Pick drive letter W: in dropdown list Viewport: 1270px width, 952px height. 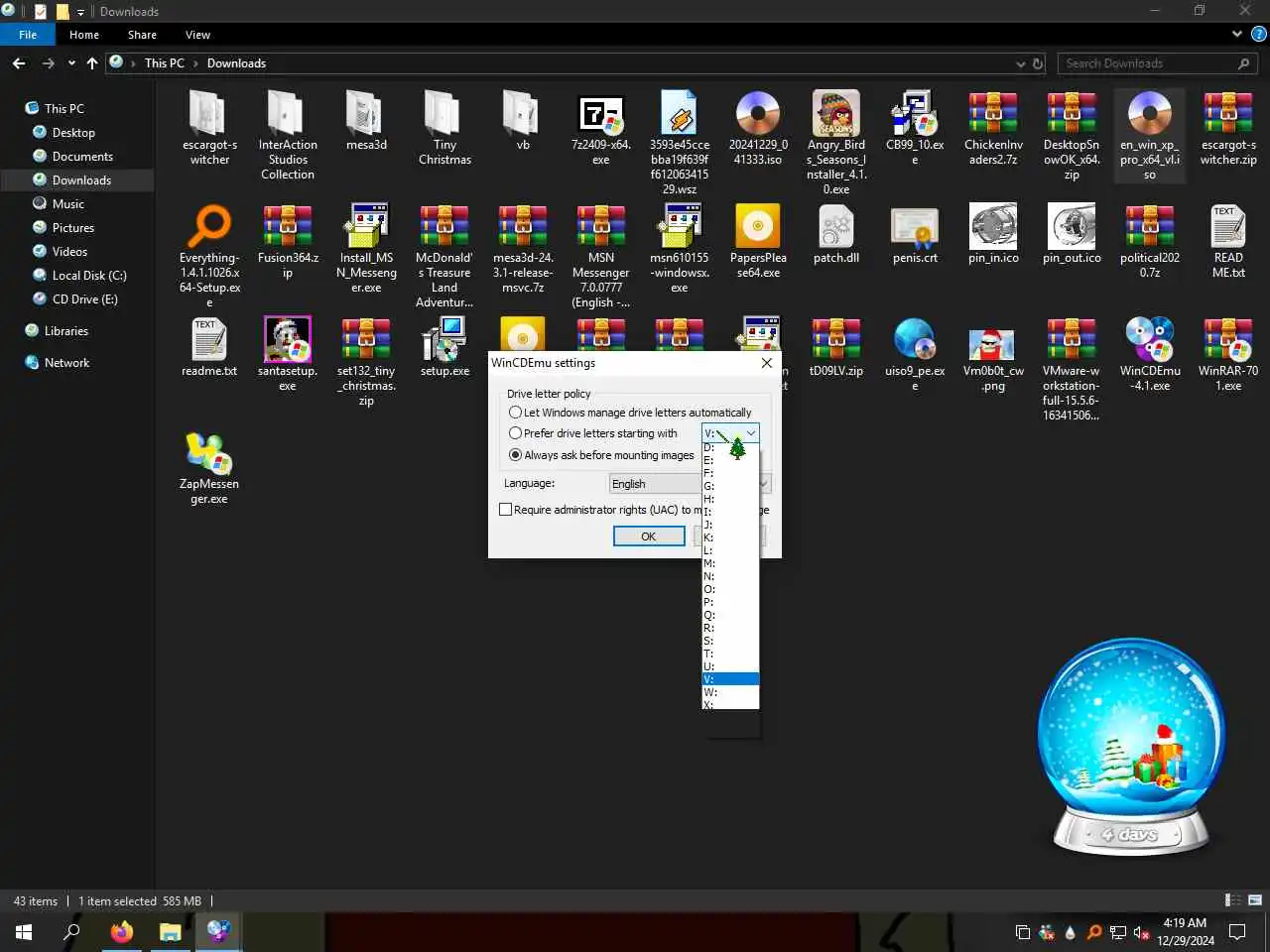click(730, 692)
